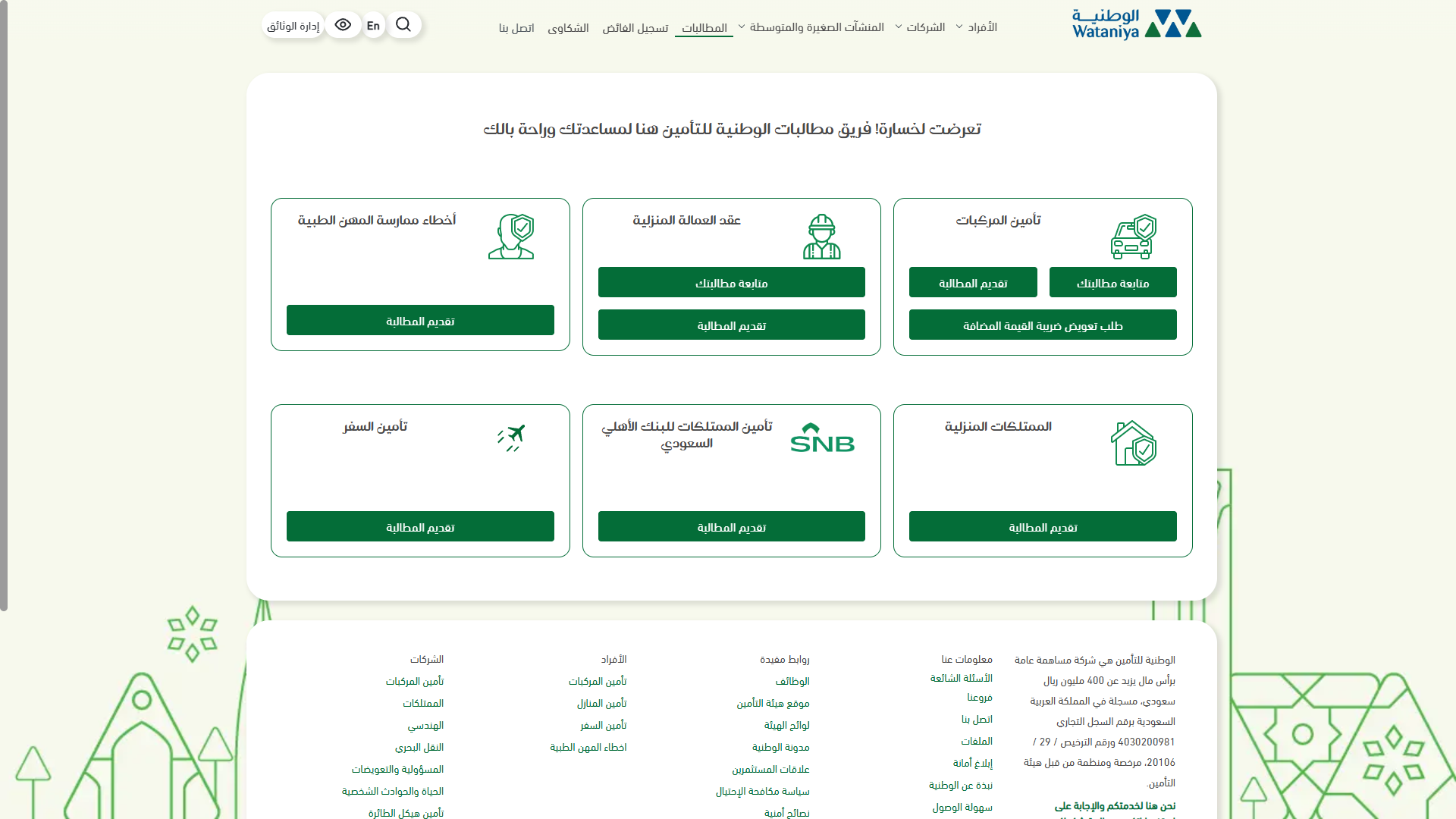Submit claim under الممتلكات المنزلية

[x=1043, y=526]
